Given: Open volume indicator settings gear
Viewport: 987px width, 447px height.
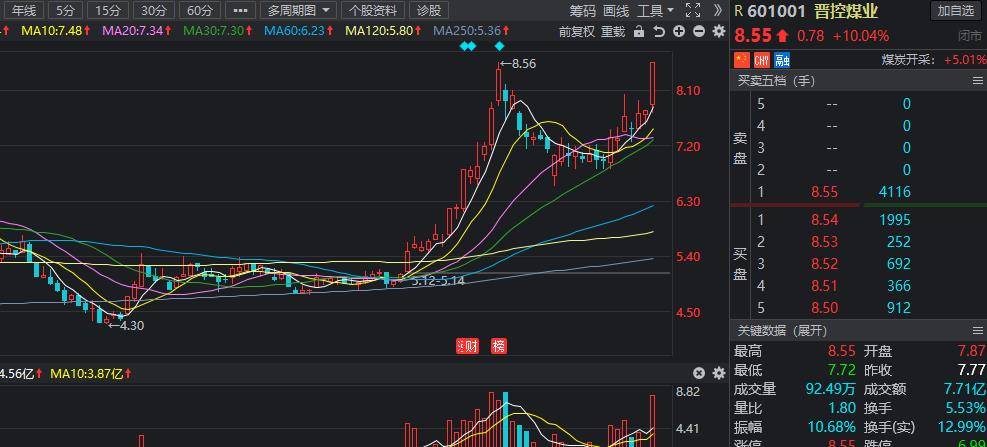Looking at the screenshot, I should point(718,373).
